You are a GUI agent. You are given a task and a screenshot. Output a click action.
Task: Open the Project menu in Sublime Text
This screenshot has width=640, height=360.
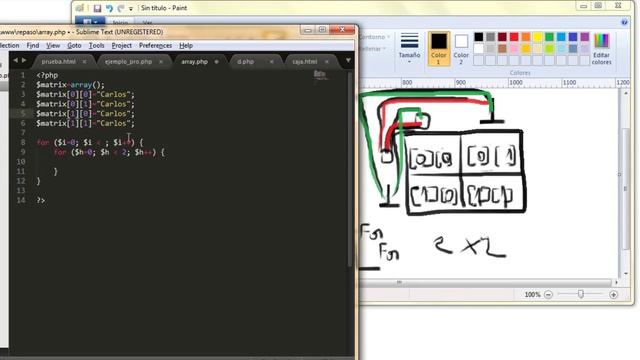(122, 46)
